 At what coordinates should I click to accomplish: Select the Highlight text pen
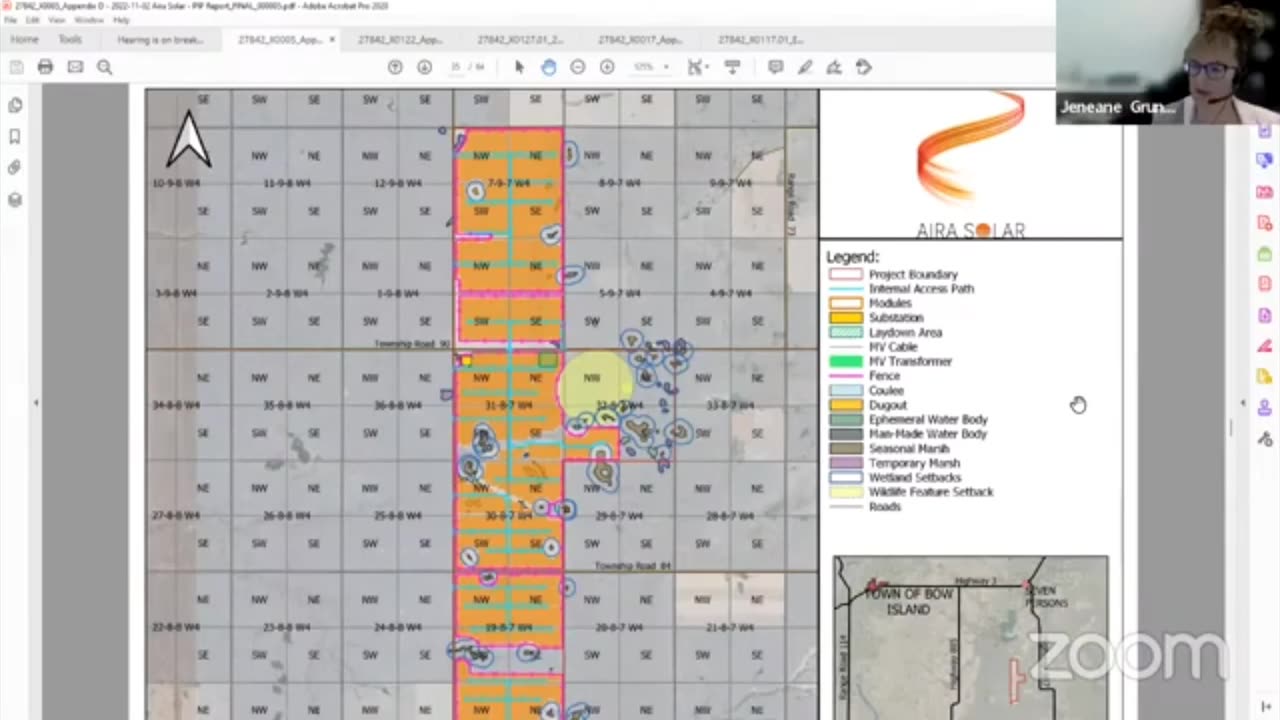coord(805,67)
